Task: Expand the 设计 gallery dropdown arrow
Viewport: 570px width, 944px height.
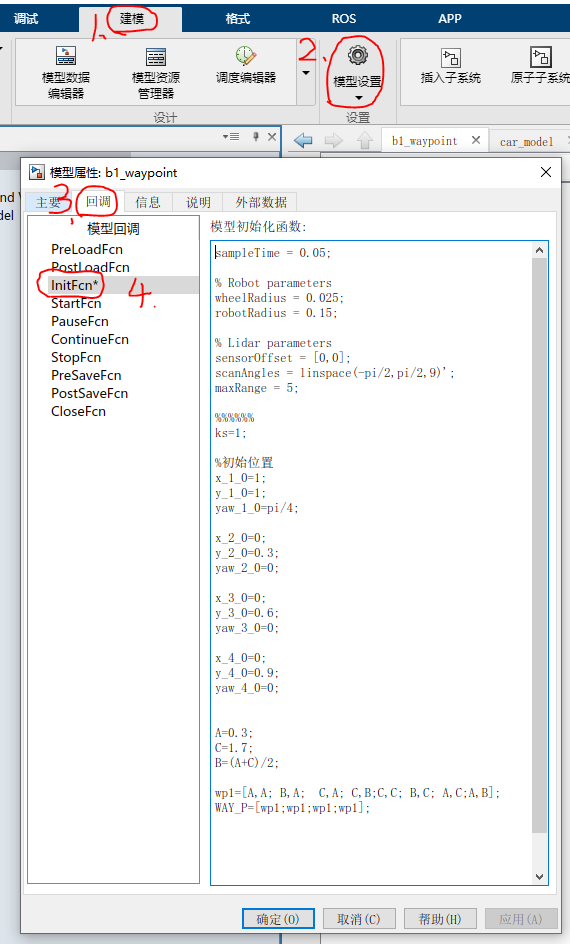Action: coord(306,73)
